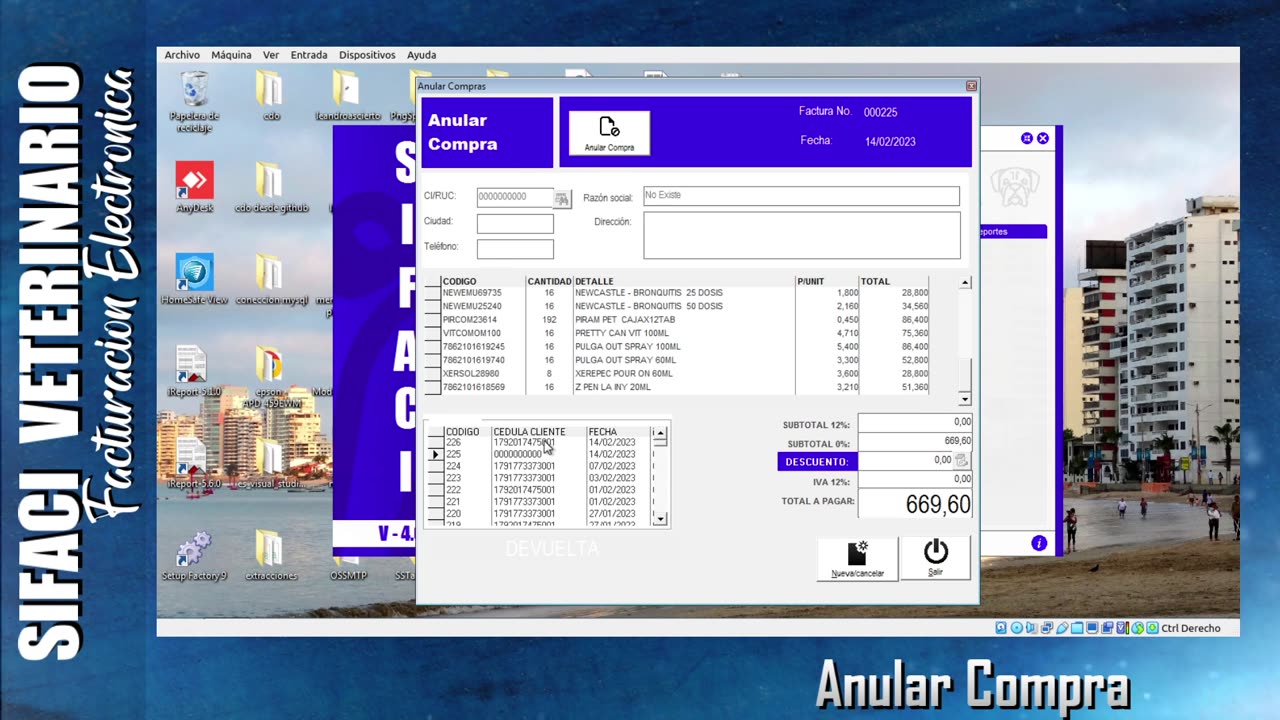Open the iReport-5.6.0 desktop shortcut
The height and width of the screenshot is (720, 1280).
coord(194,462)
